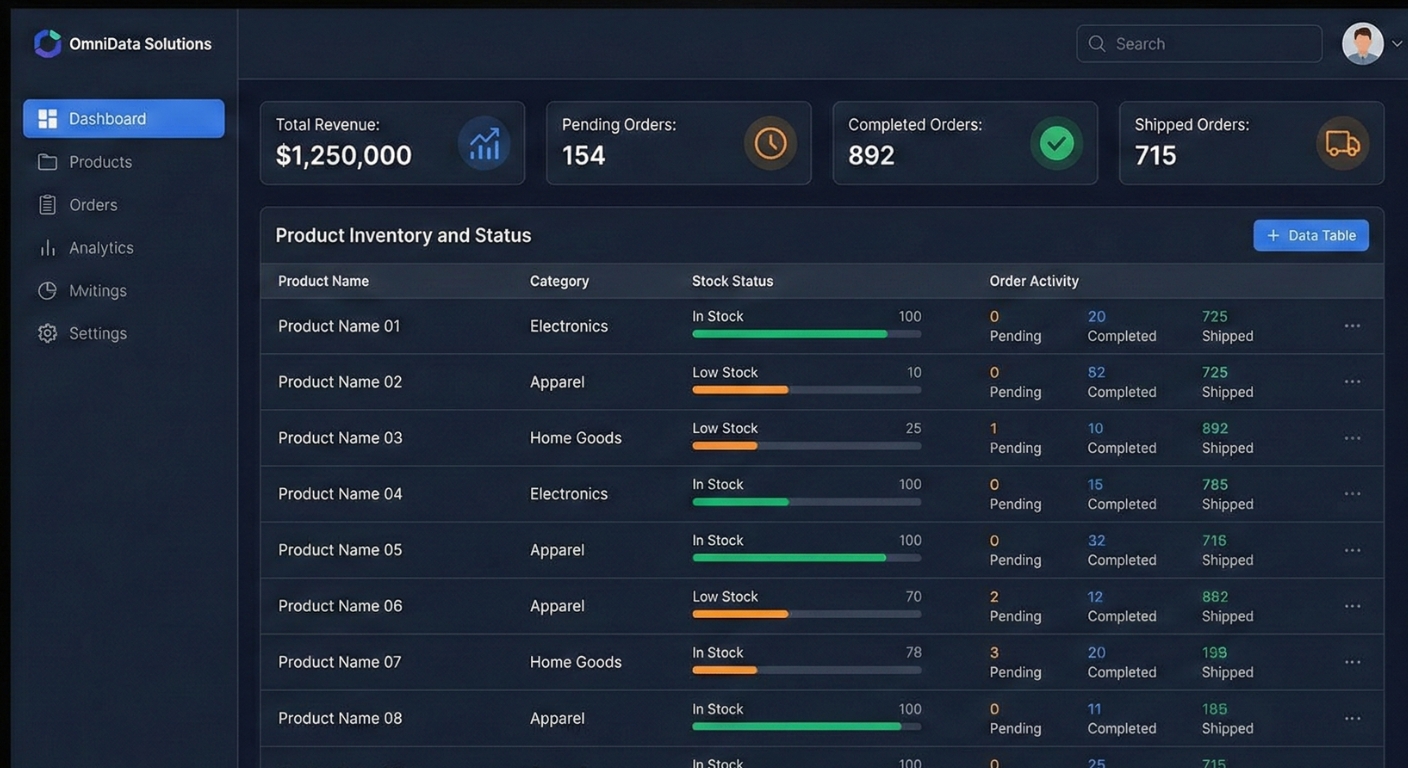Click the Total Revenue chart icon
Screen dimensions: 1408x768
484,143
